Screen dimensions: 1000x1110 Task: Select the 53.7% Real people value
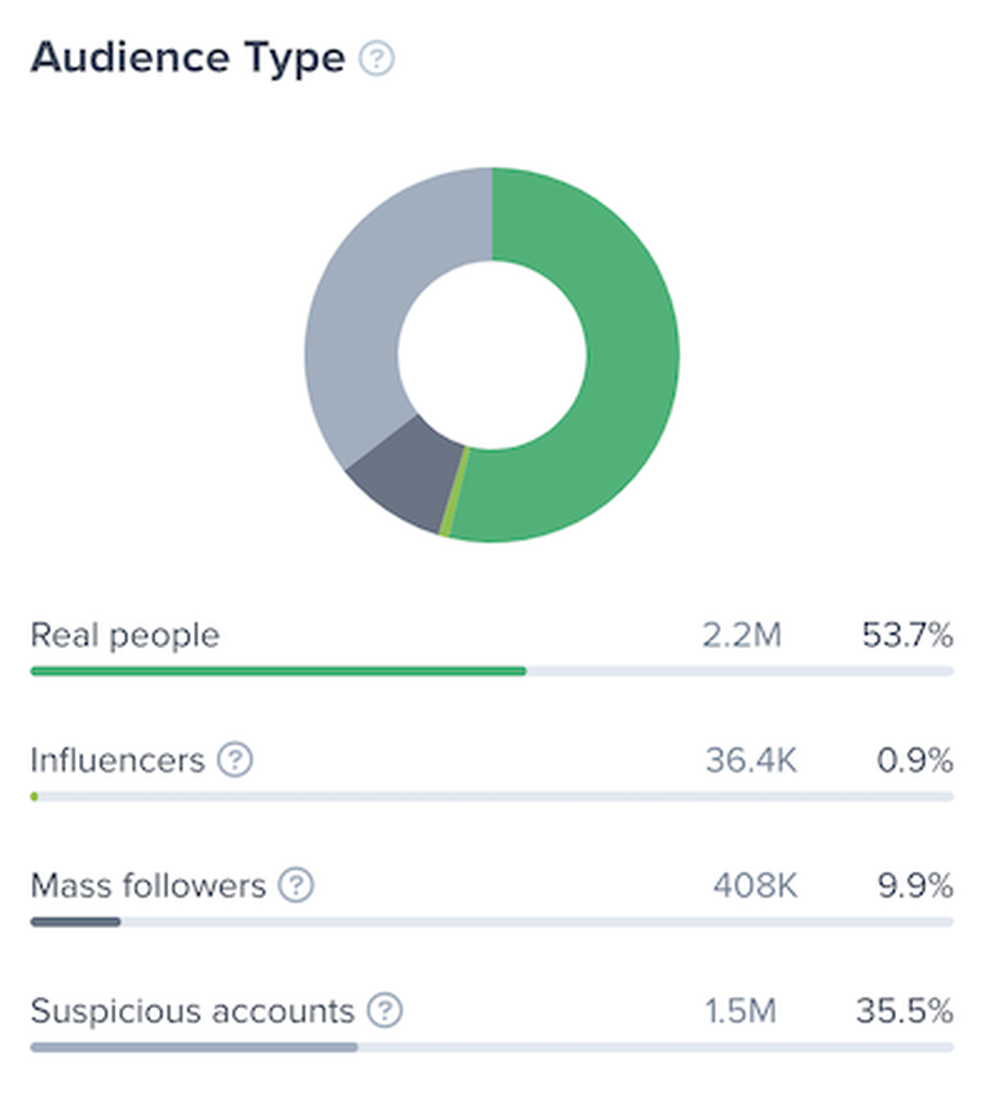907,635
